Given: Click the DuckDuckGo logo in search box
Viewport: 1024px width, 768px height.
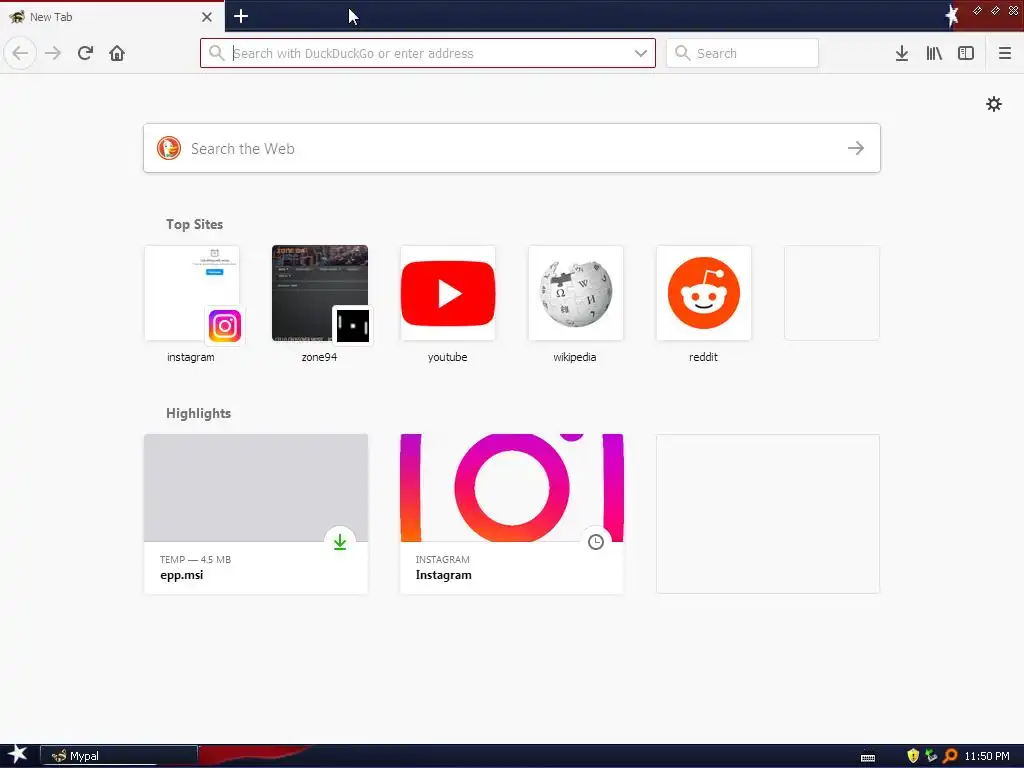Looking at the screenshot, I should (168, 148).
